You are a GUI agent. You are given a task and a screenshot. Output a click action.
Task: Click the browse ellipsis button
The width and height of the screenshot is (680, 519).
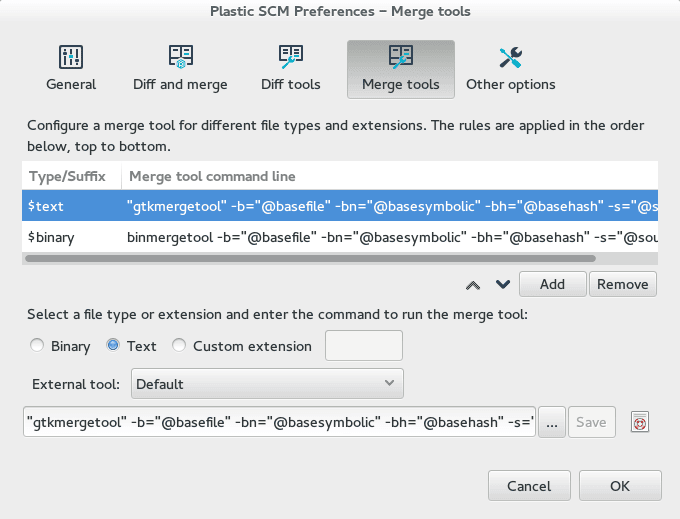pyautogui.click(x=552, y=422)
